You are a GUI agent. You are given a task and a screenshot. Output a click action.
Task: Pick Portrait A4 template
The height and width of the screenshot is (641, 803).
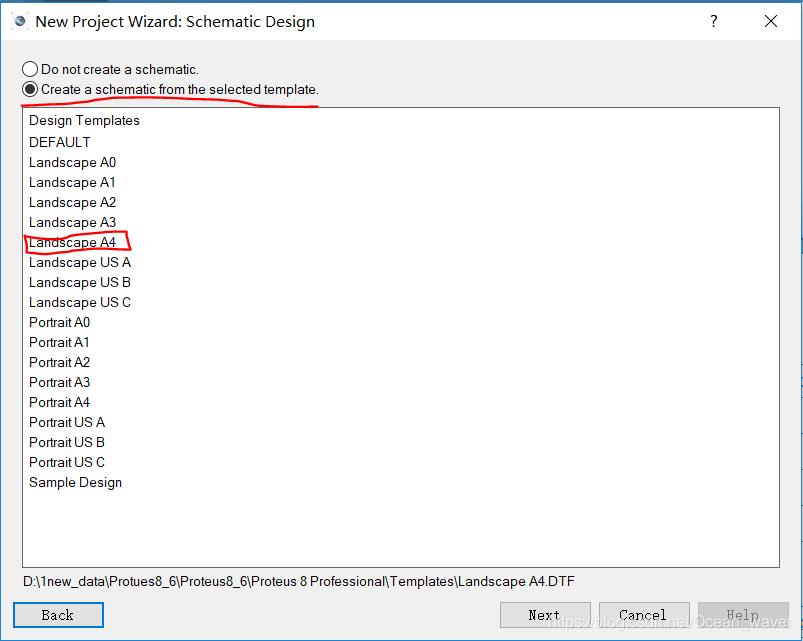(59, 402)
